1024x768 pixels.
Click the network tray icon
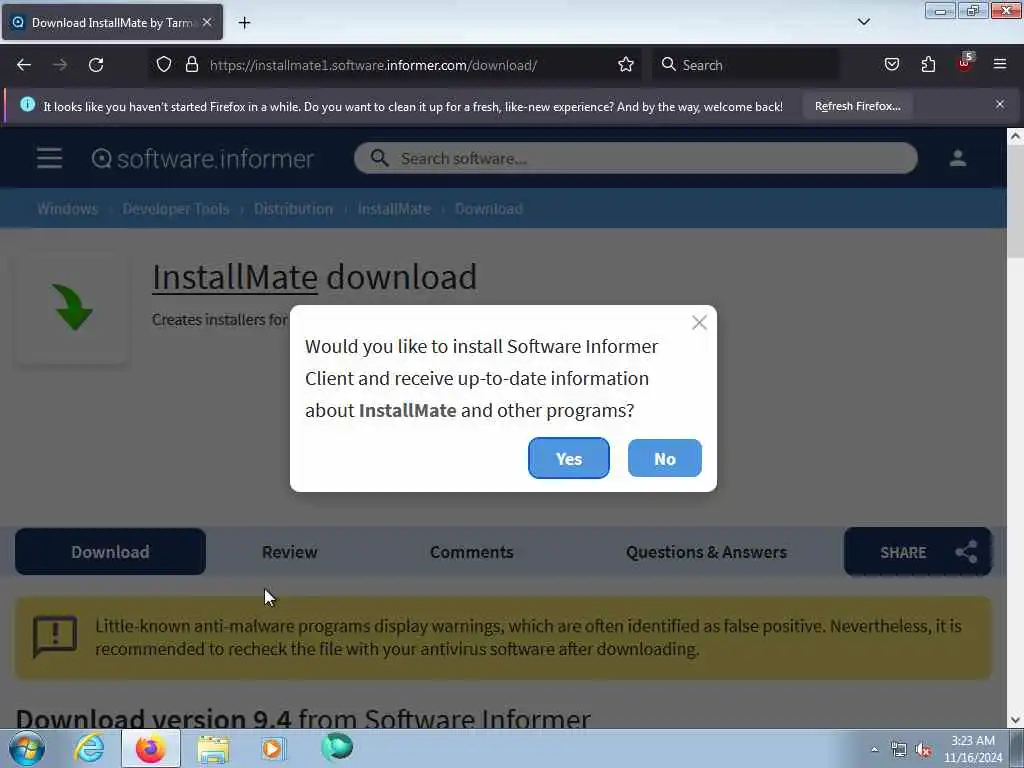(899, 750)
